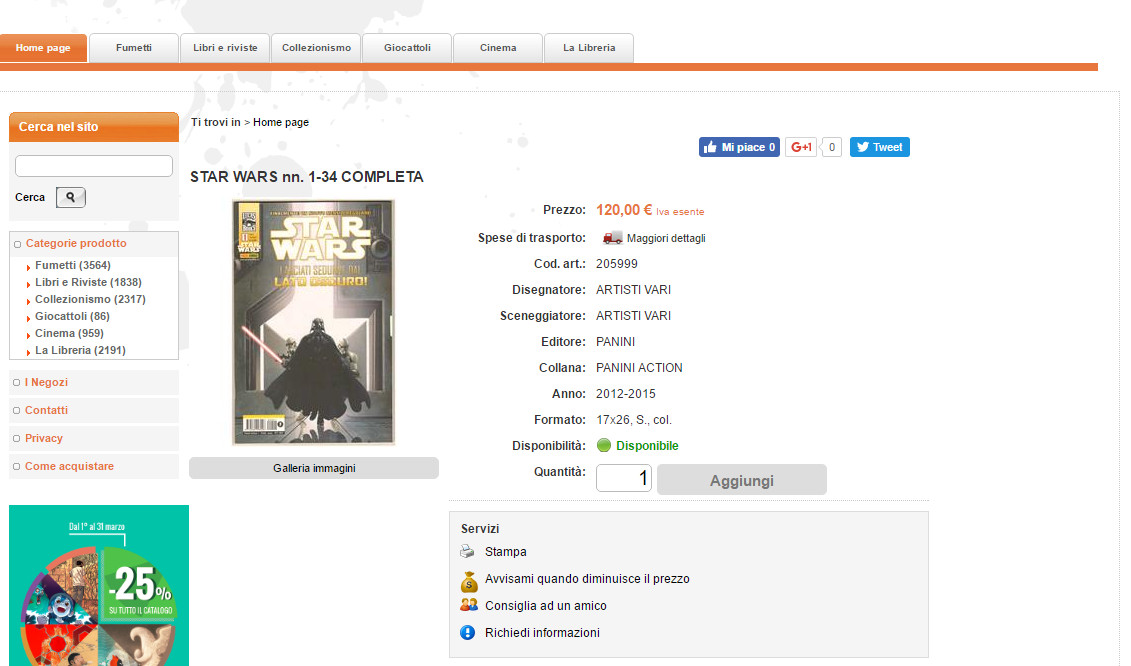Click Home page in the breadcrumb

pos(281,122)
